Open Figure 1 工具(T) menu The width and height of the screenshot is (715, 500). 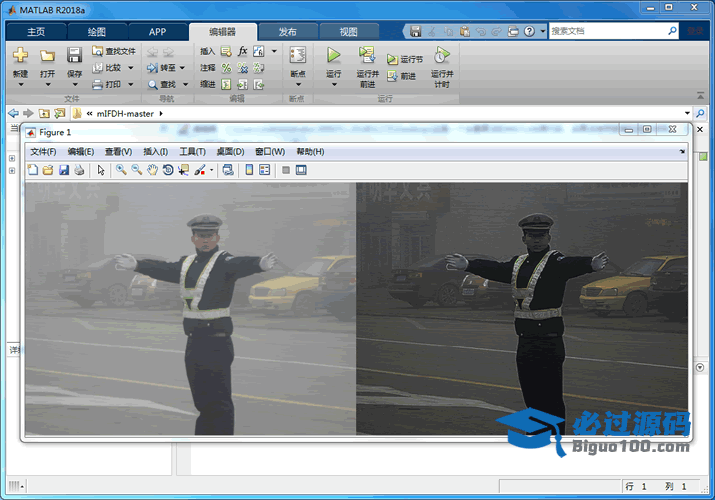(x=192, y=152)
